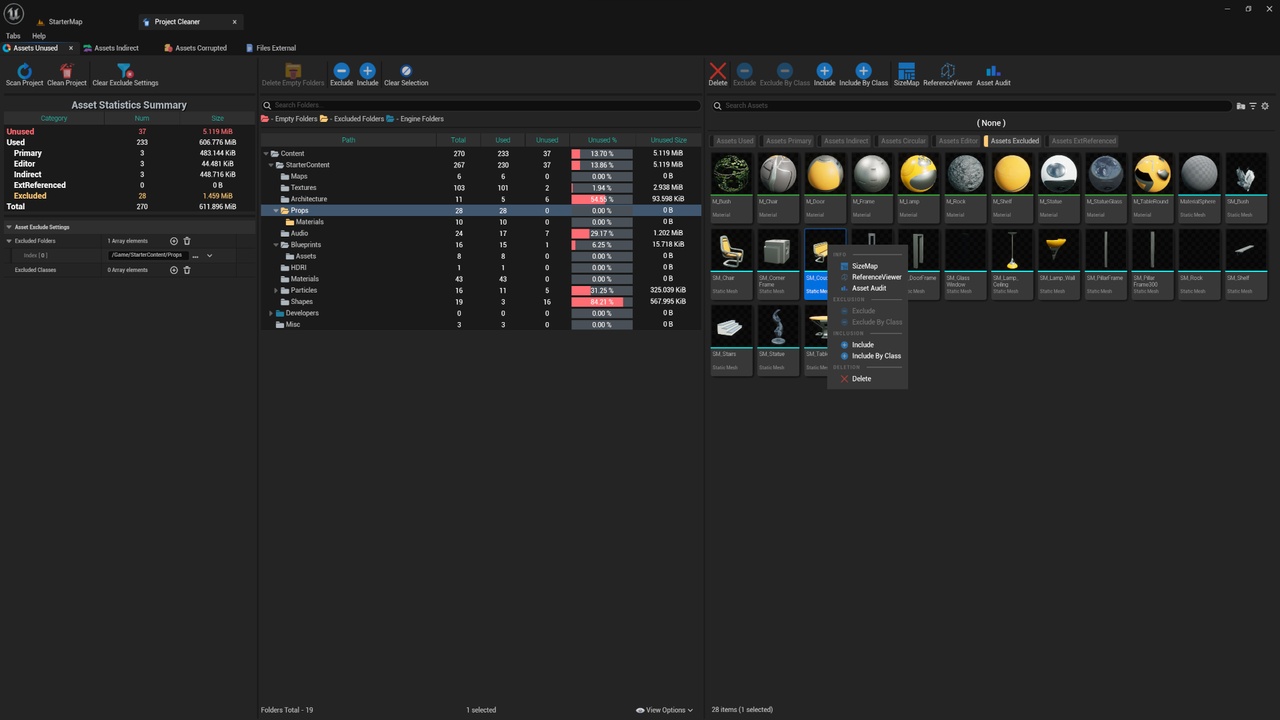This screenshot has height=720, width=1280.
Task: Choose SizeMap in the context menu
Action: click(x=865, y=266)
